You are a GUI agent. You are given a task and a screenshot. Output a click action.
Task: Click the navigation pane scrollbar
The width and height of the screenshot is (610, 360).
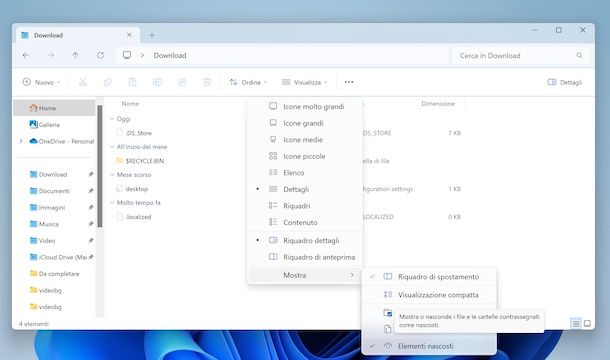100,167
